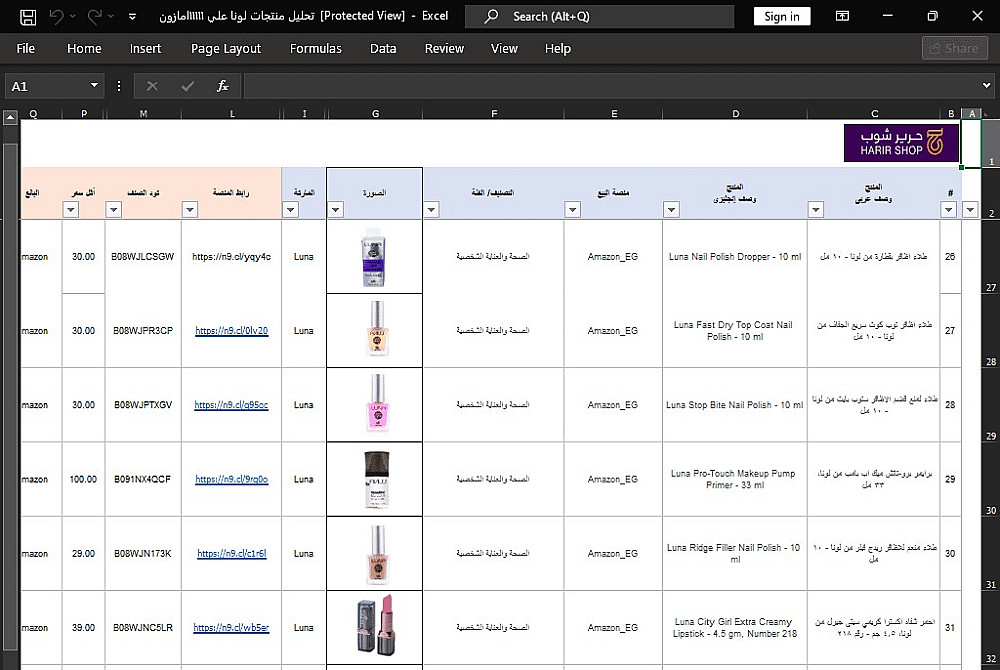This screenshot has height=670, width=1000.
Task: Click the Undo arrow icon
Action: pyautogui.click(x=57, y=17)
